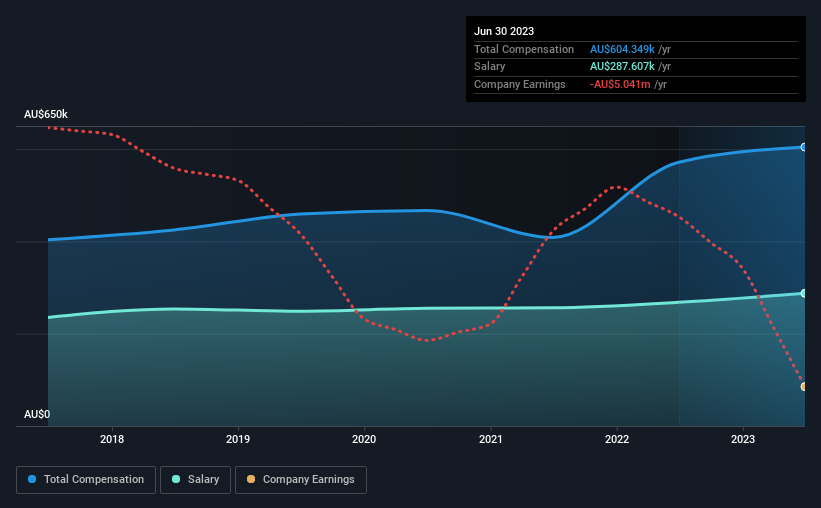The height and width of the screenshot is (508, 821).
Task: Click the blue Total Compensation legend dot
Action: pos(32,479)
